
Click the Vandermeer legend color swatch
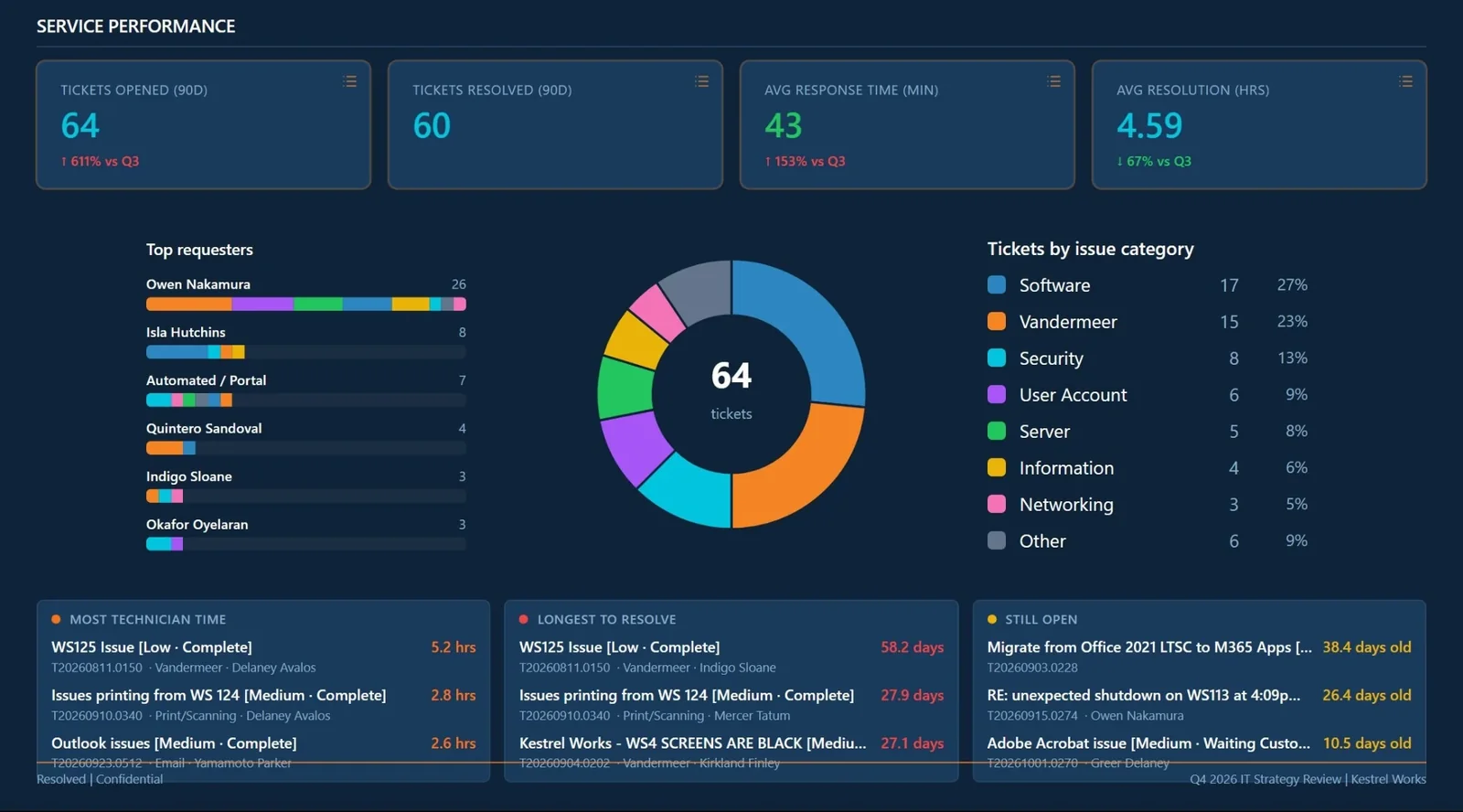pos(997,321)
